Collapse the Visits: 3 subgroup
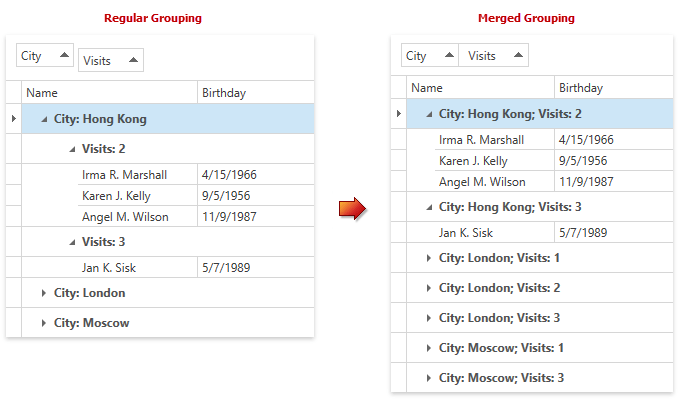This screenshot has width=679, height=400. point(72,242)
